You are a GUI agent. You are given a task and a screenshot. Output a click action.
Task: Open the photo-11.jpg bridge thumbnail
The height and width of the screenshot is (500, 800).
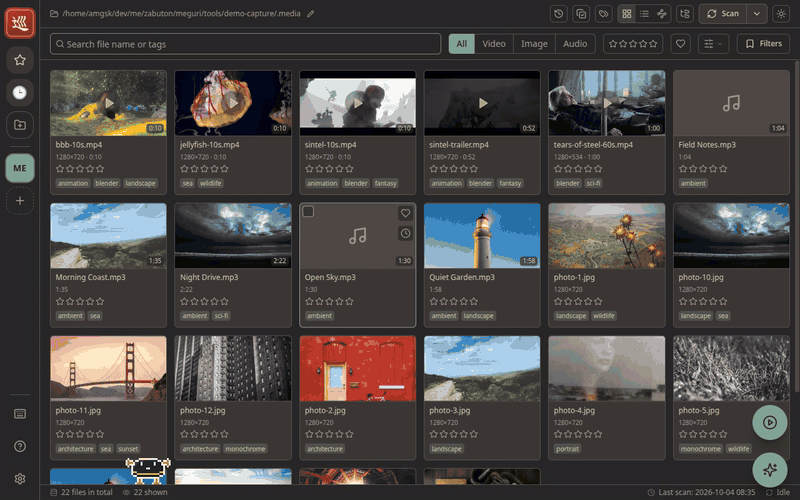click(x=108, y=368)
